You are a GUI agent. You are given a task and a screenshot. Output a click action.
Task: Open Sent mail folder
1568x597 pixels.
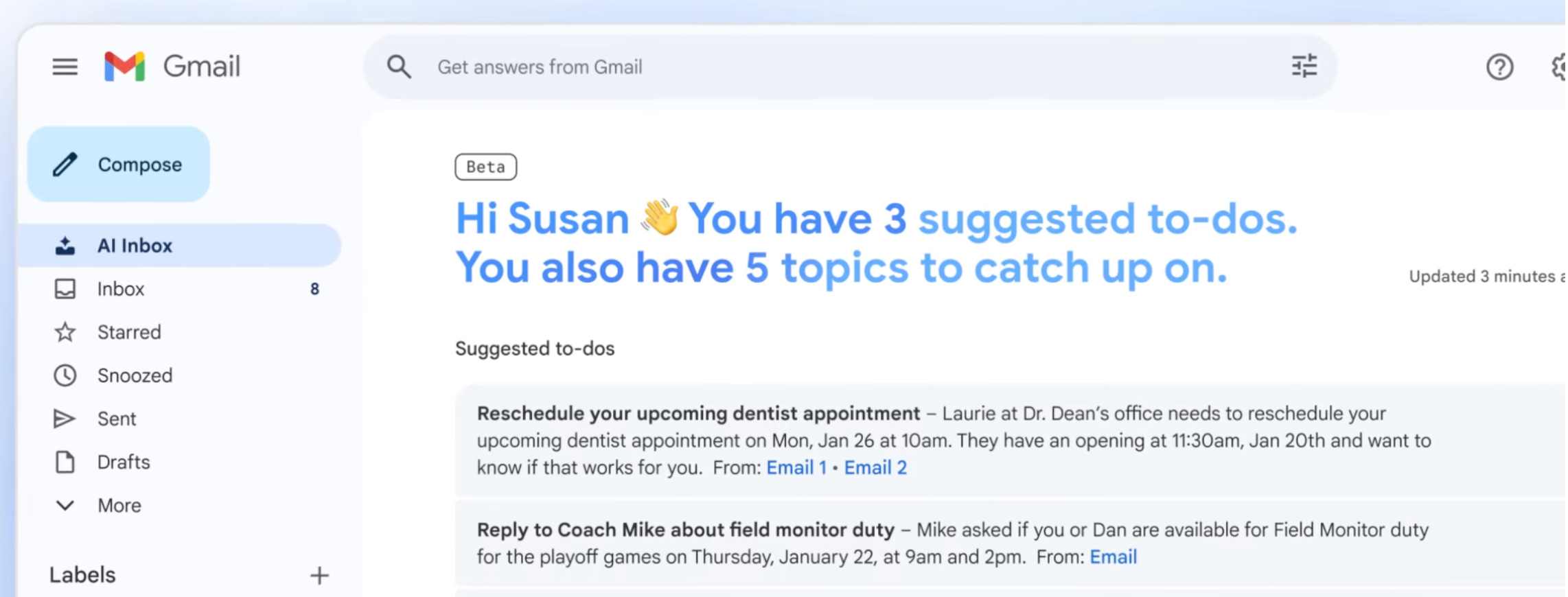click(x=178, y=419)
